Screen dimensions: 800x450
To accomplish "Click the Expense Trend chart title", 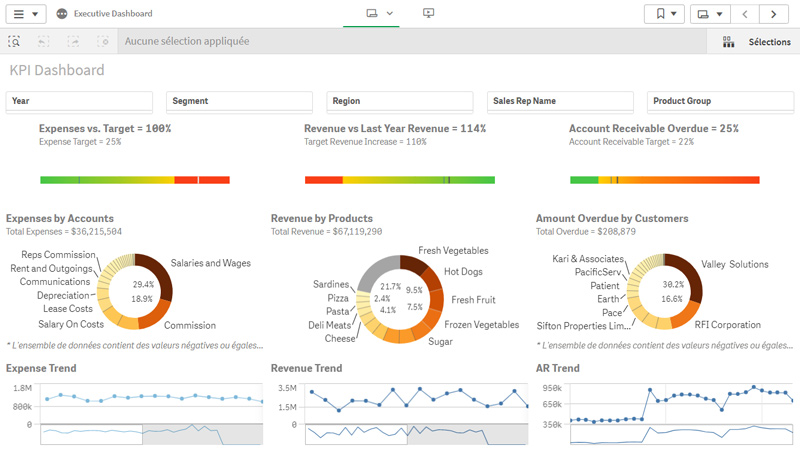I will click(41, 368).
